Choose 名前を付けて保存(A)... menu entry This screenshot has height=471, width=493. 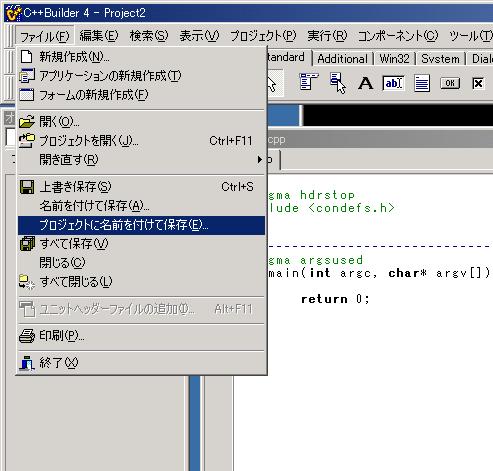point(141,206)
